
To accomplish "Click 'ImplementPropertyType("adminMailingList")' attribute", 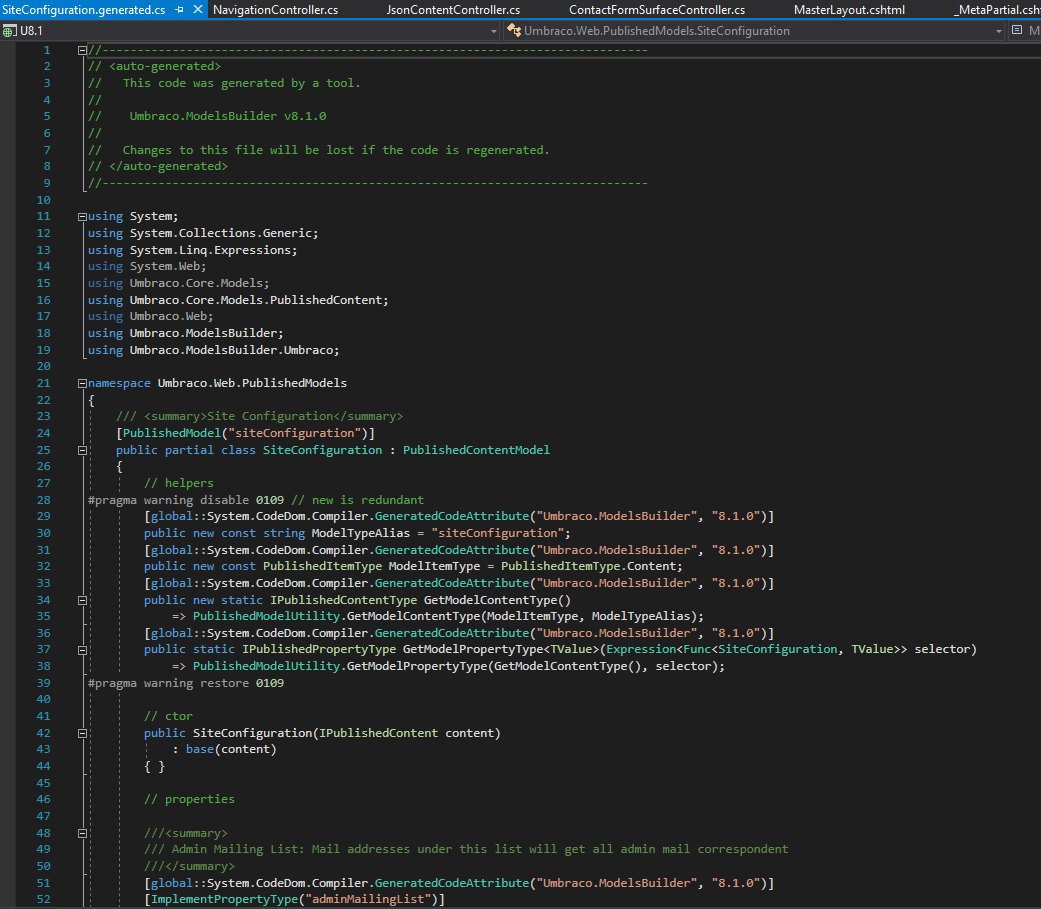I will pyautogui.click(x=294, y=899).
